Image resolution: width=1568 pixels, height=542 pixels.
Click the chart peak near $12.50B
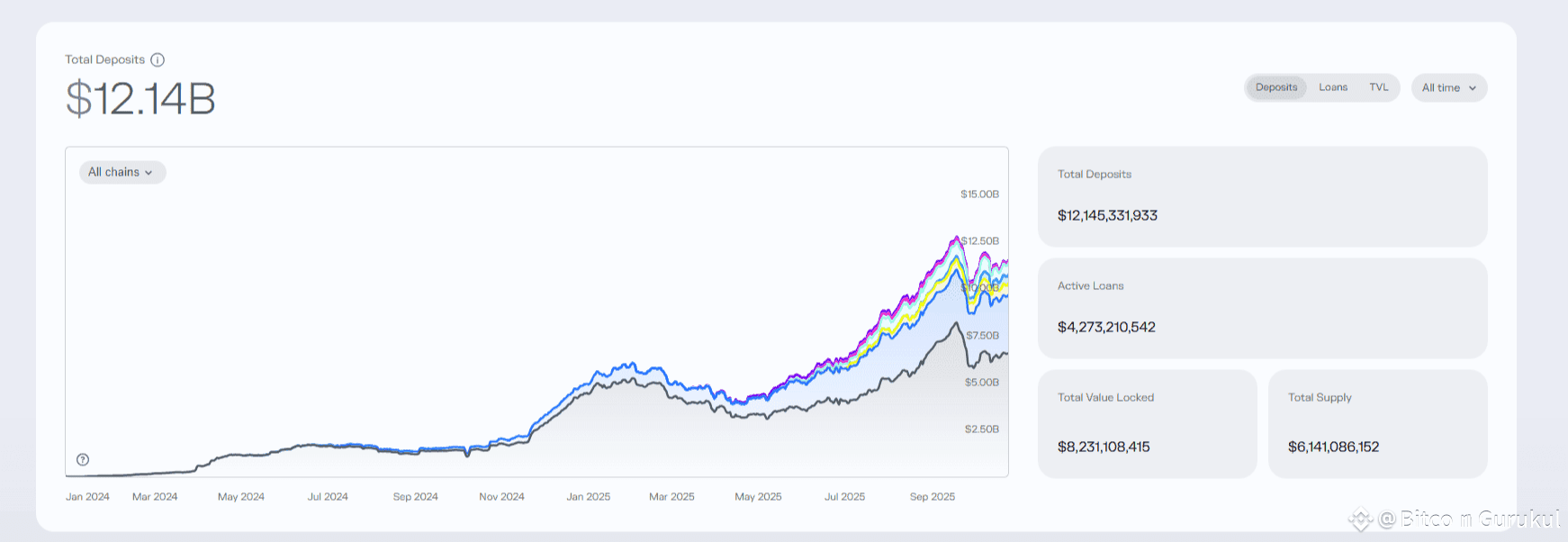point(956,238)
